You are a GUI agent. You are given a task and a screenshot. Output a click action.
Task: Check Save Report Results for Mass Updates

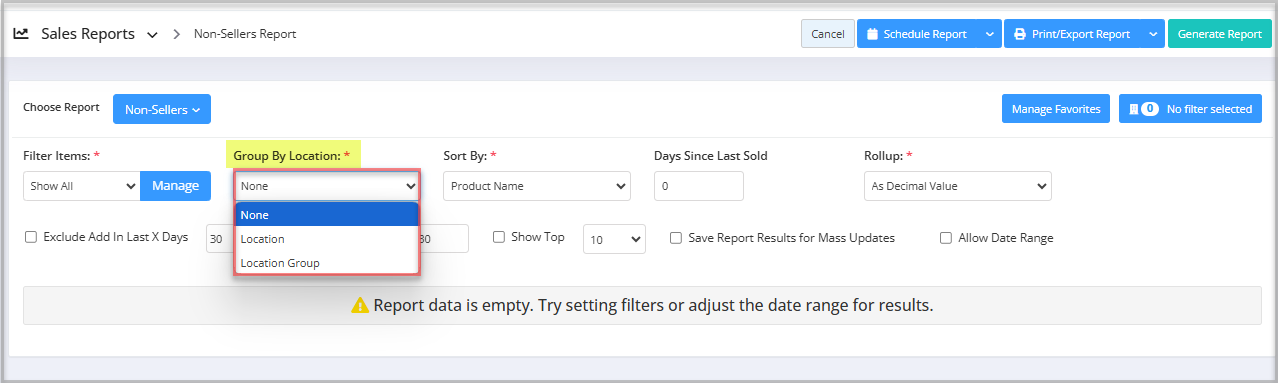pos(676,238)
